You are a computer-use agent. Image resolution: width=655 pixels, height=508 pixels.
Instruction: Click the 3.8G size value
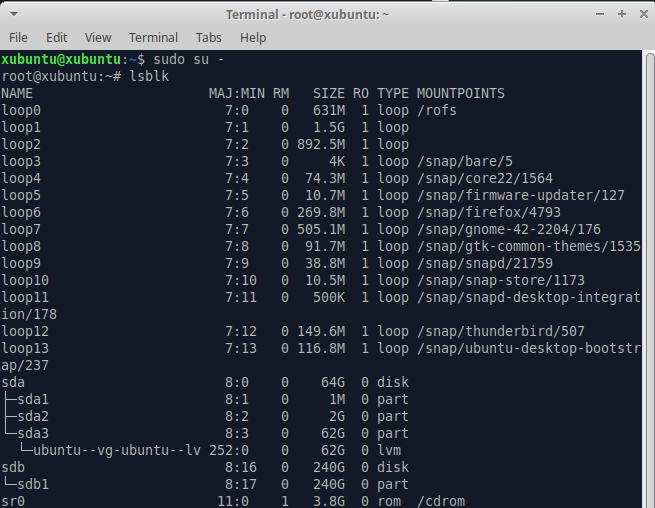coord(329,501)
